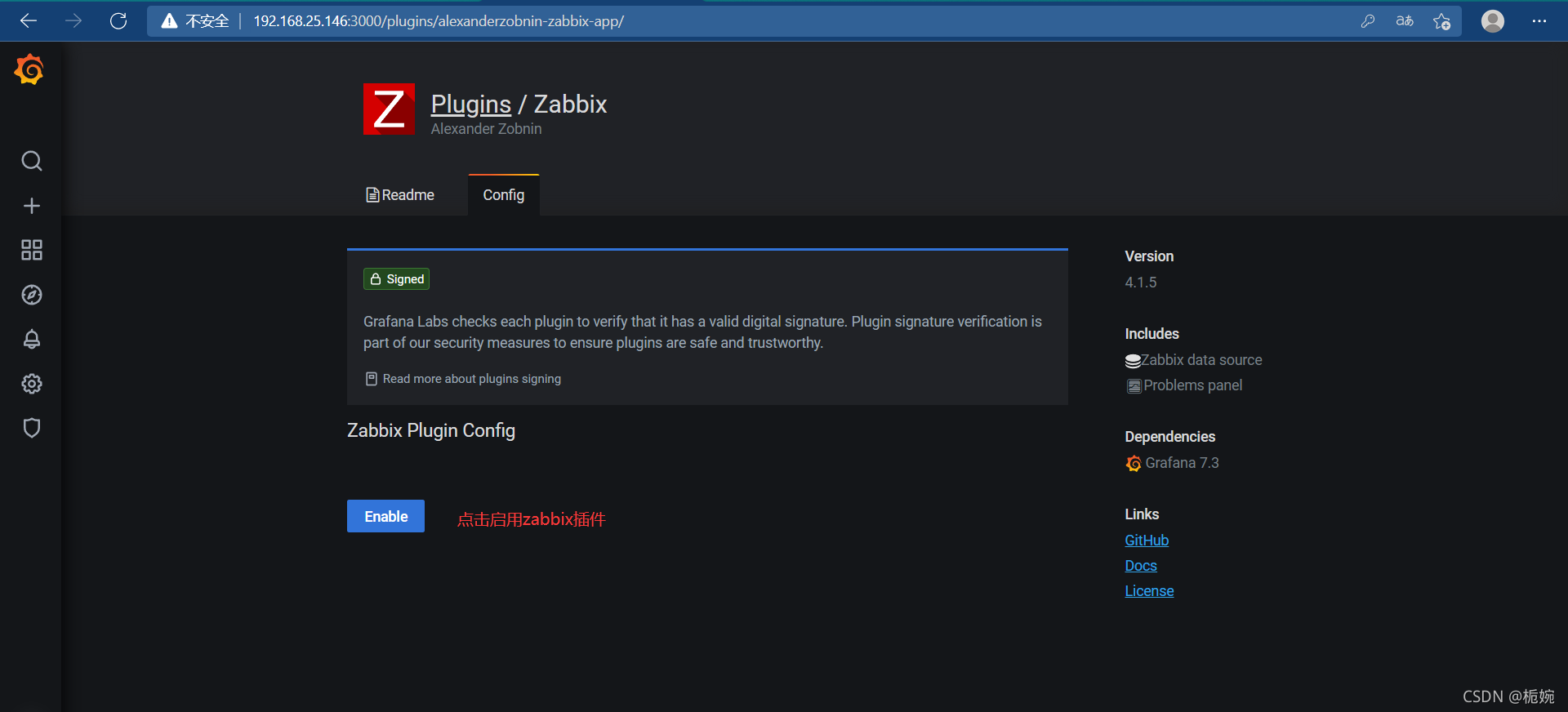
Task: Click the version number 4.1.5
Action: coord(1141,283)
